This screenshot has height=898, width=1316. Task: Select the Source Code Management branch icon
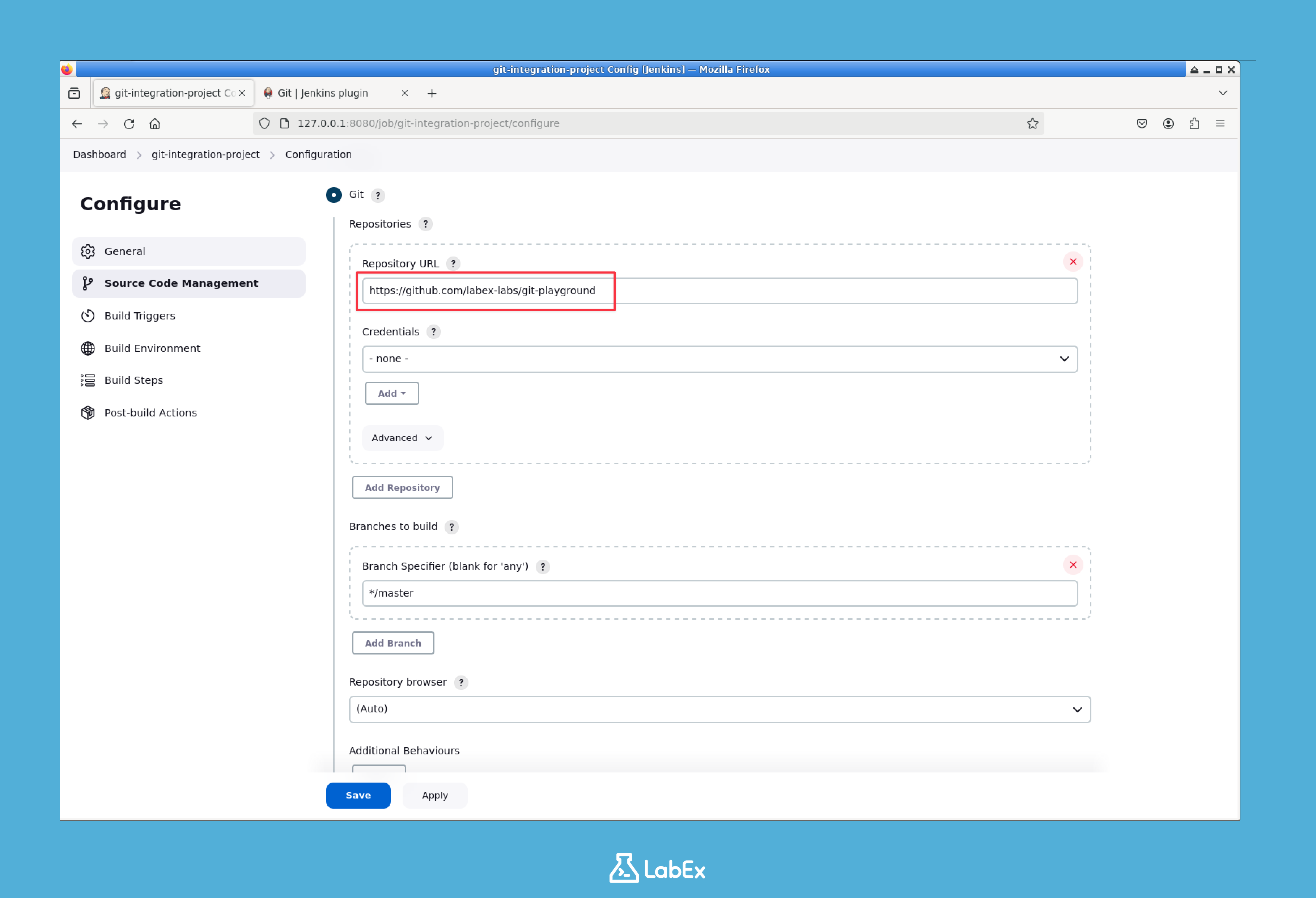88,283
